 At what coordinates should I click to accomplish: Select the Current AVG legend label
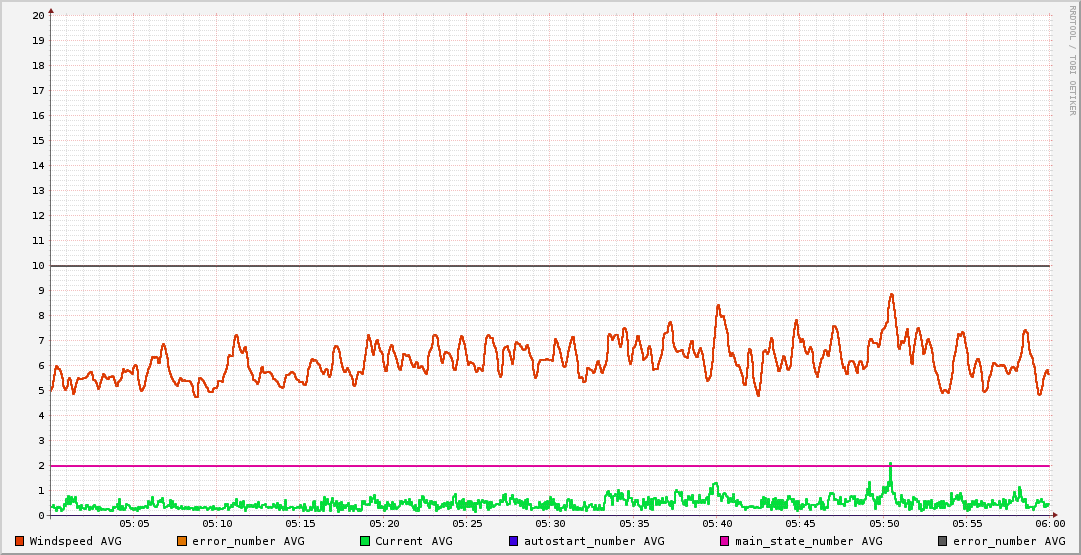tap(413, 541)
